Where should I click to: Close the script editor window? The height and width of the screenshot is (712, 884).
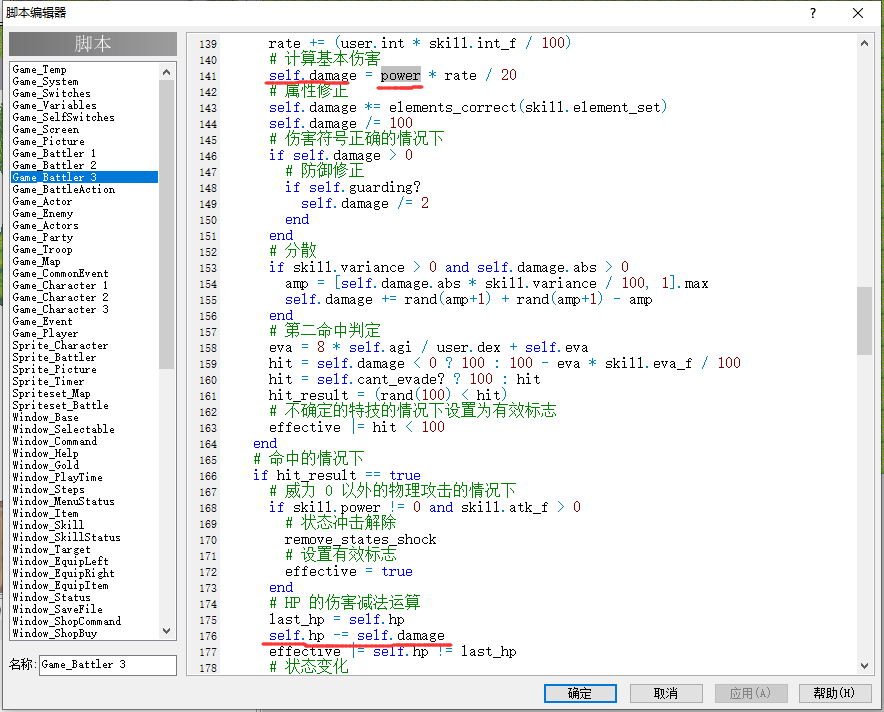pos(858,13)
